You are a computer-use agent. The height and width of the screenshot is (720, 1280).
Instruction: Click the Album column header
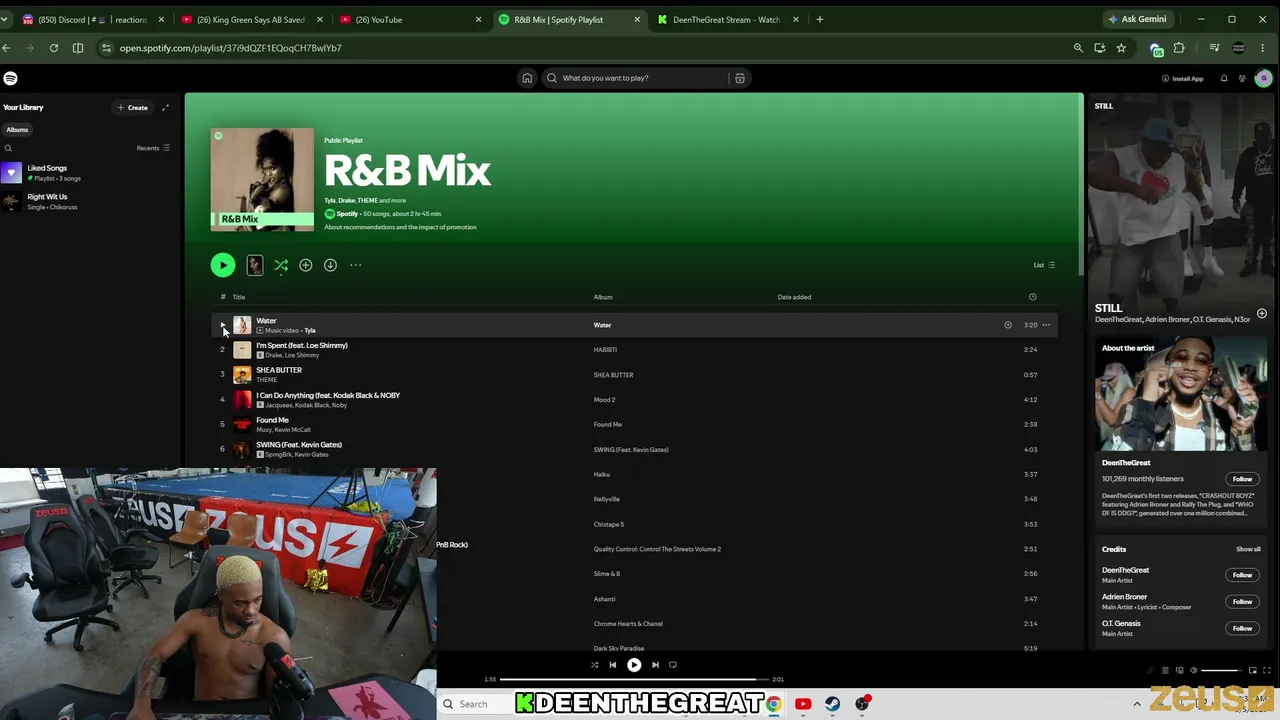coord(603,297)
